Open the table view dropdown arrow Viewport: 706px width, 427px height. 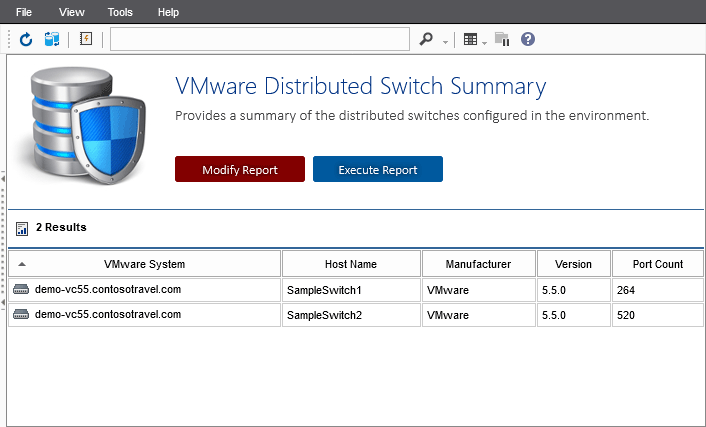pyautogui.click(x=484, y=43)
